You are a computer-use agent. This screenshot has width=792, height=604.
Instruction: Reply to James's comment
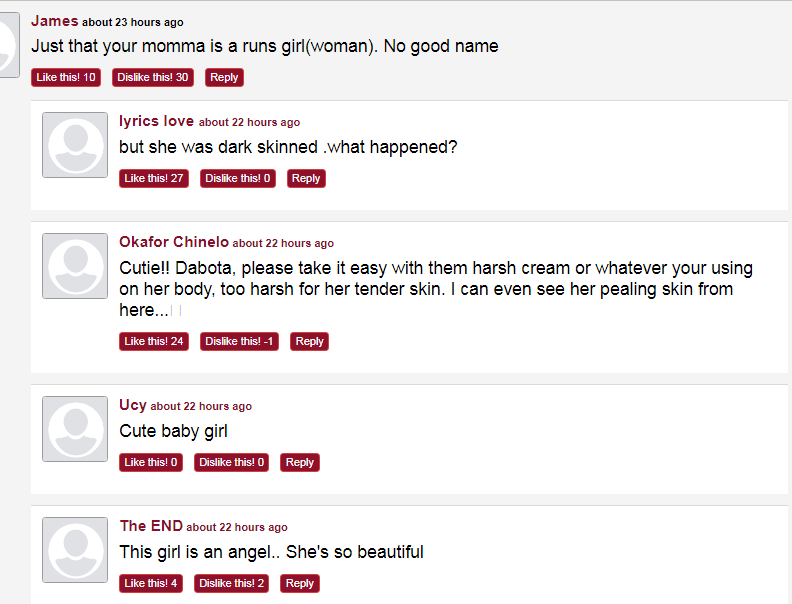224,77
